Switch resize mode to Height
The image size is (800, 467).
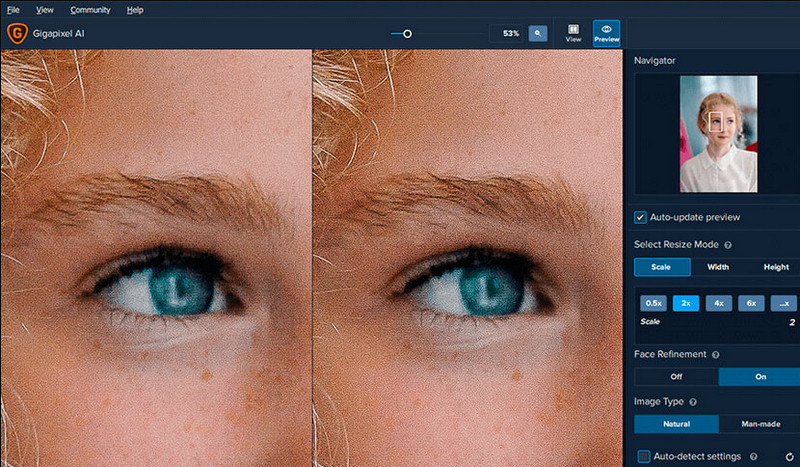[x=776, y=267]
